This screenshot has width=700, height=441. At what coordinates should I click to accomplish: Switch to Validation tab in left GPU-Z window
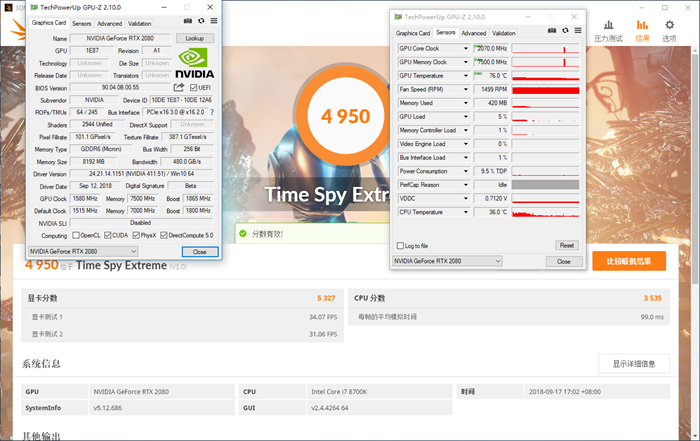[x=139, y=24]
